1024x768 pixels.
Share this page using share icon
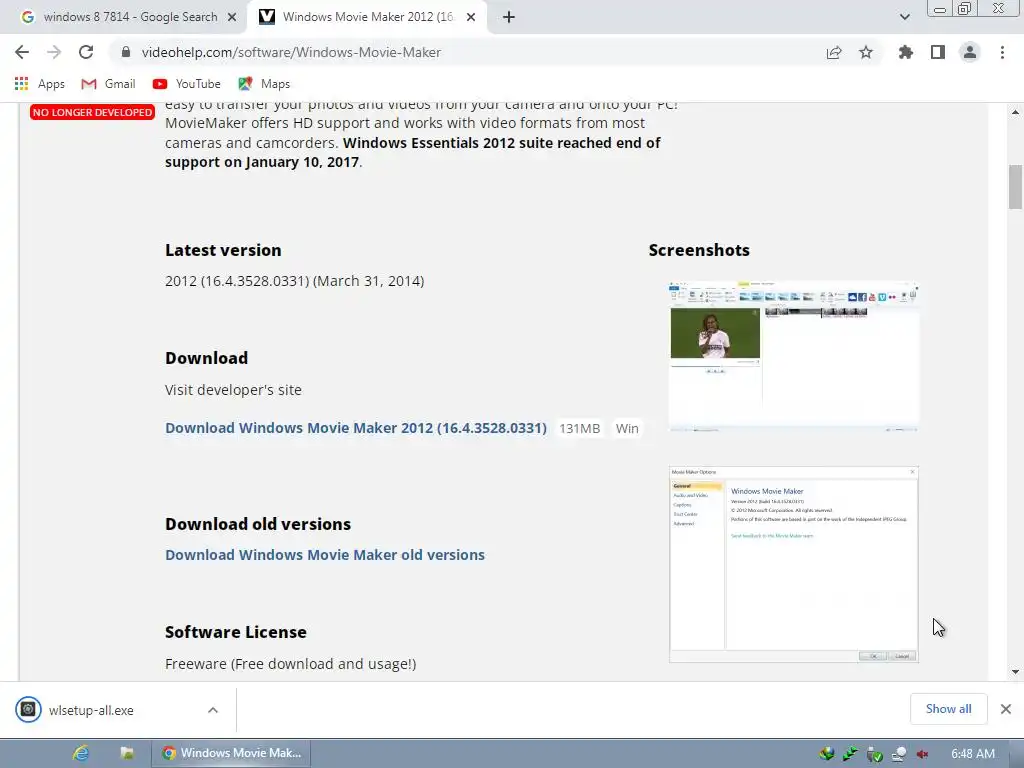point(834,52)
